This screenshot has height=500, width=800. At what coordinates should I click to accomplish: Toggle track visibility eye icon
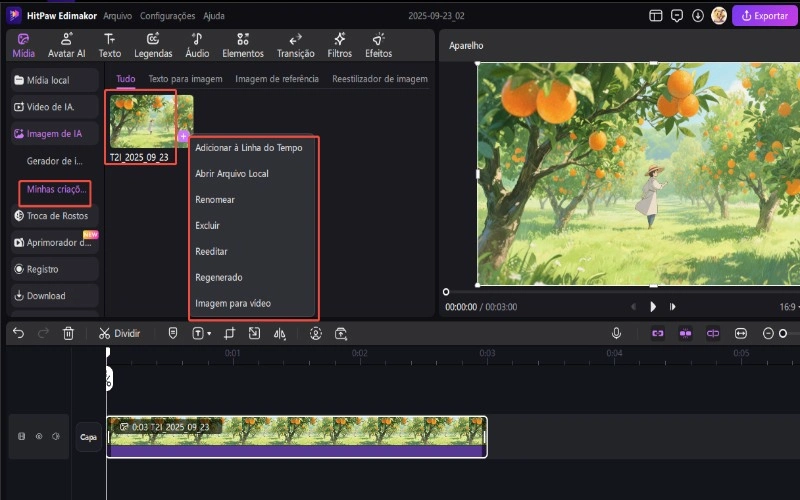click(39, 436)
